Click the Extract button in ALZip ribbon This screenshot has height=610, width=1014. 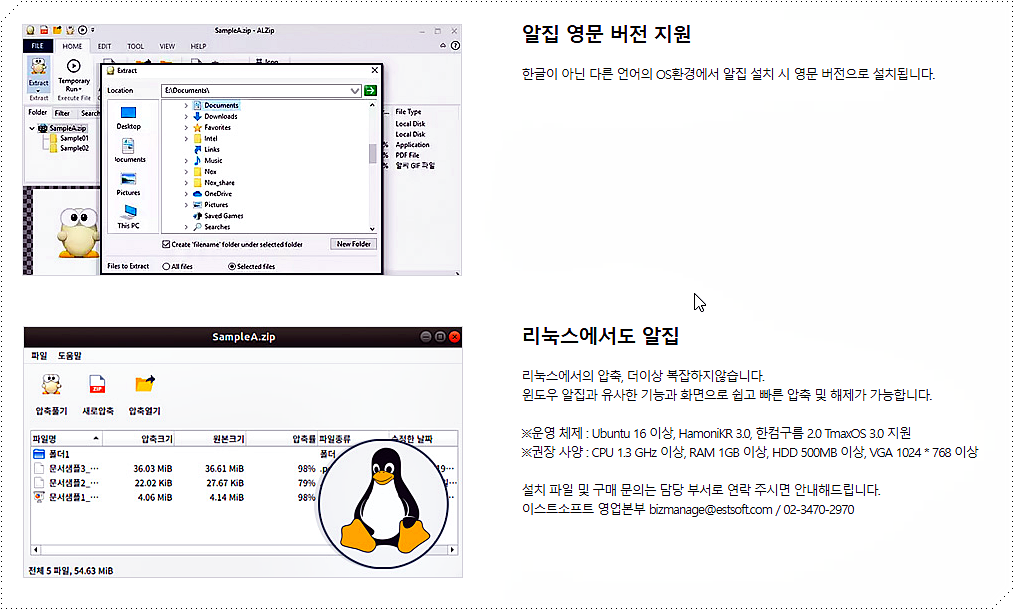[38, 74]
